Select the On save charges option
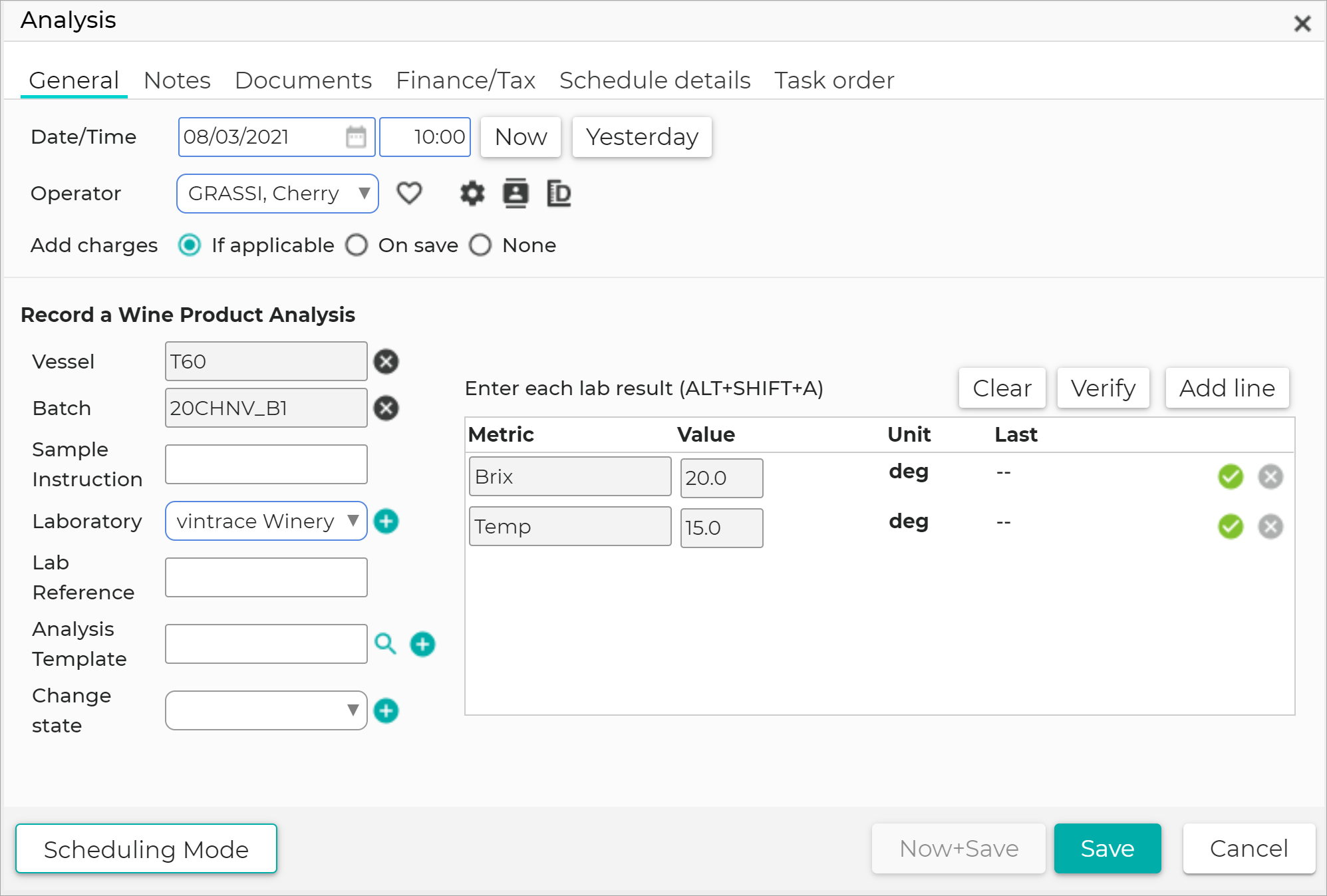 357,245
